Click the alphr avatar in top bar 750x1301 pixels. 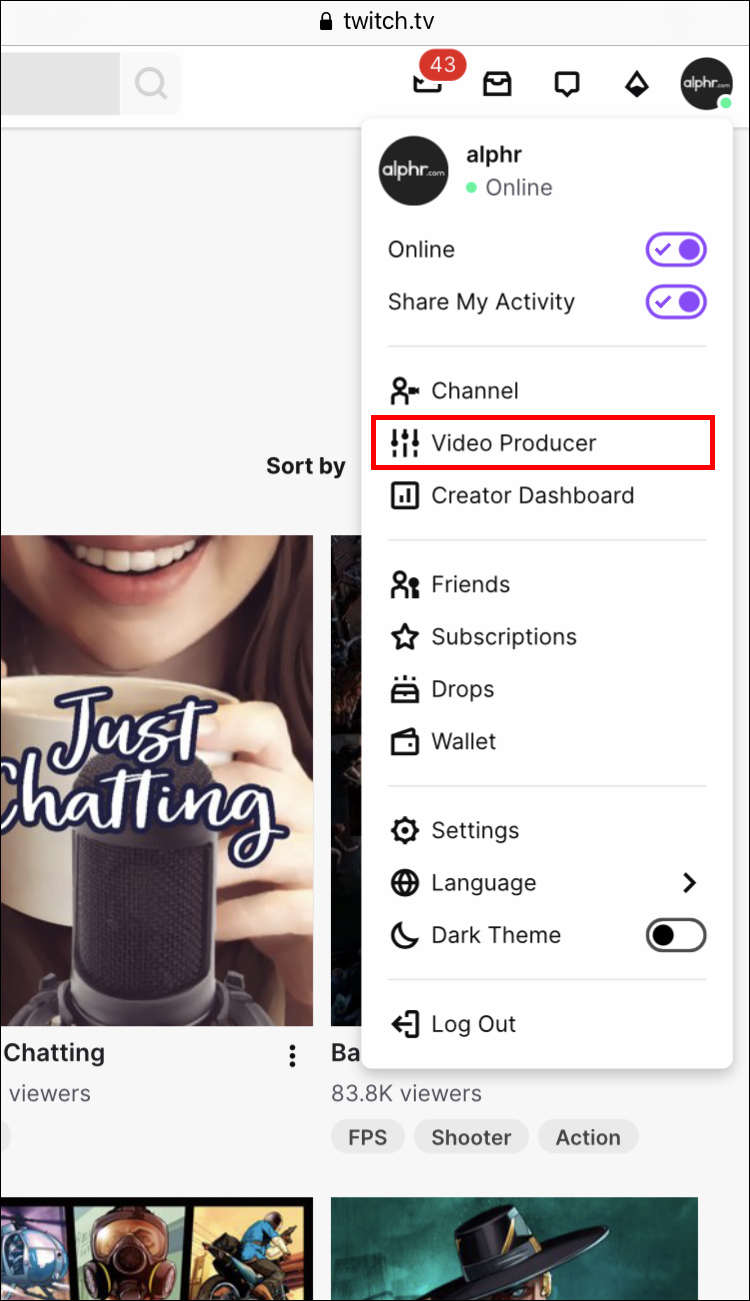[706, 84]
